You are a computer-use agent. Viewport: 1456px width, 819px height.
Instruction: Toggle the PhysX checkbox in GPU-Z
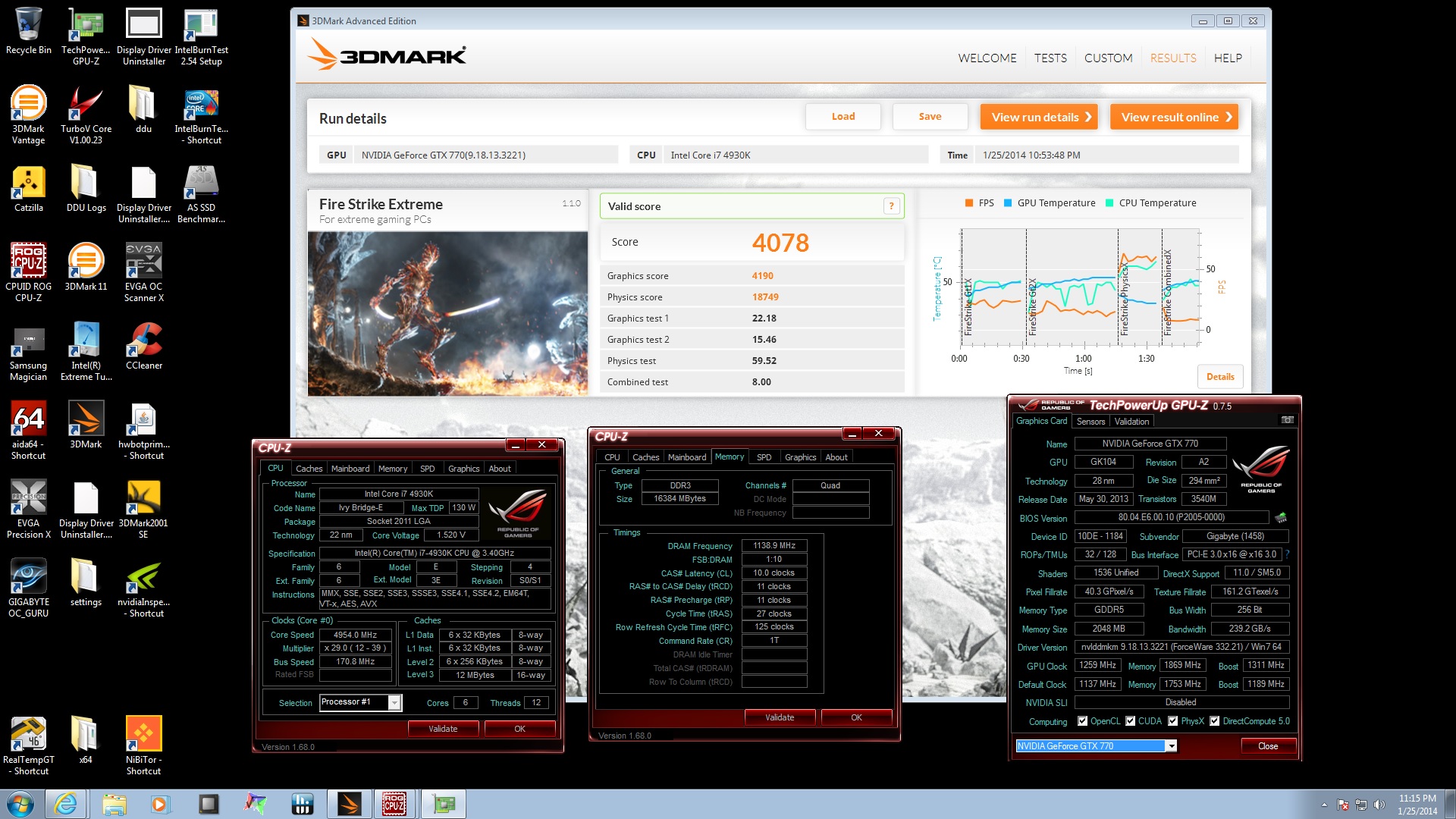click(1172, 721)
